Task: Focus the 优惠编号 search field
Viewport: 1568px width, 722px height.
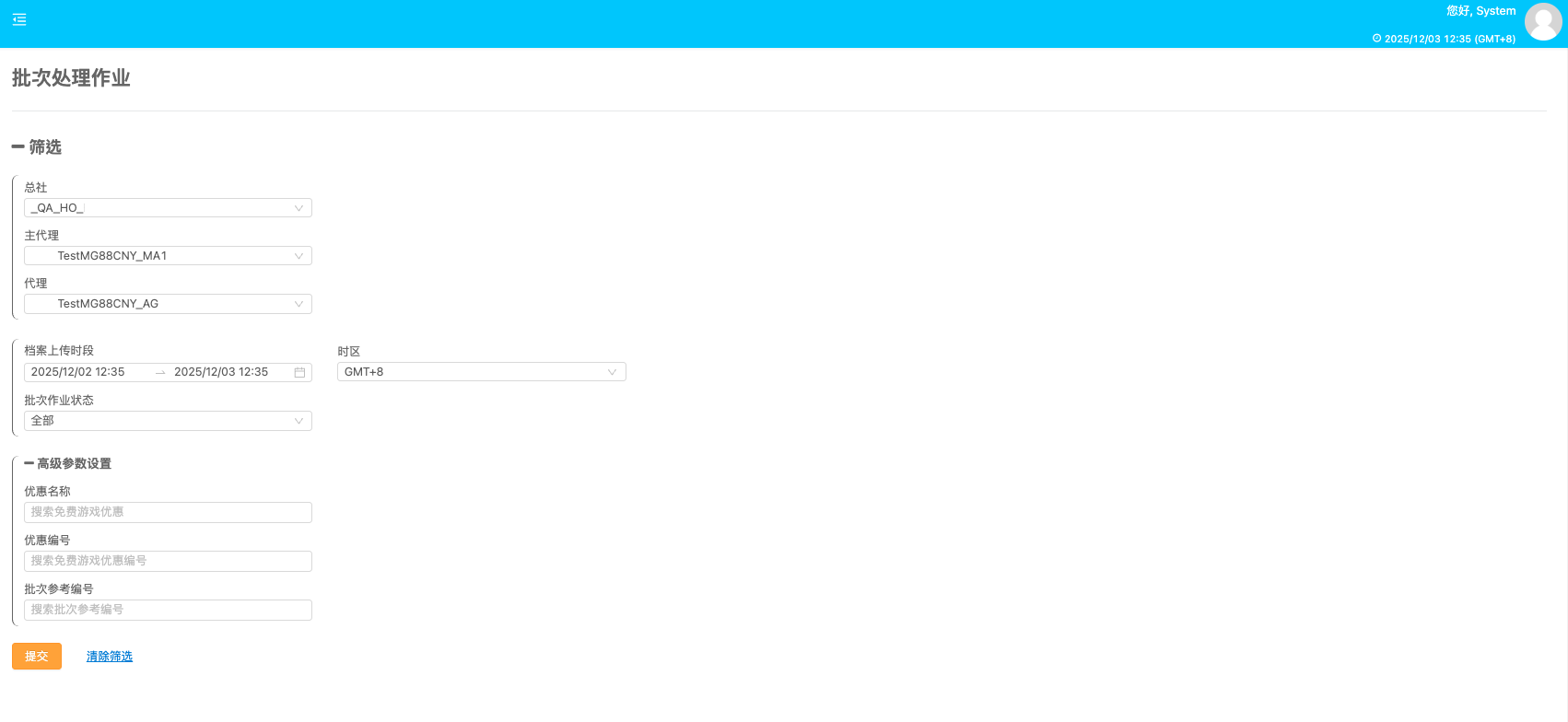Action: point(168,561)
